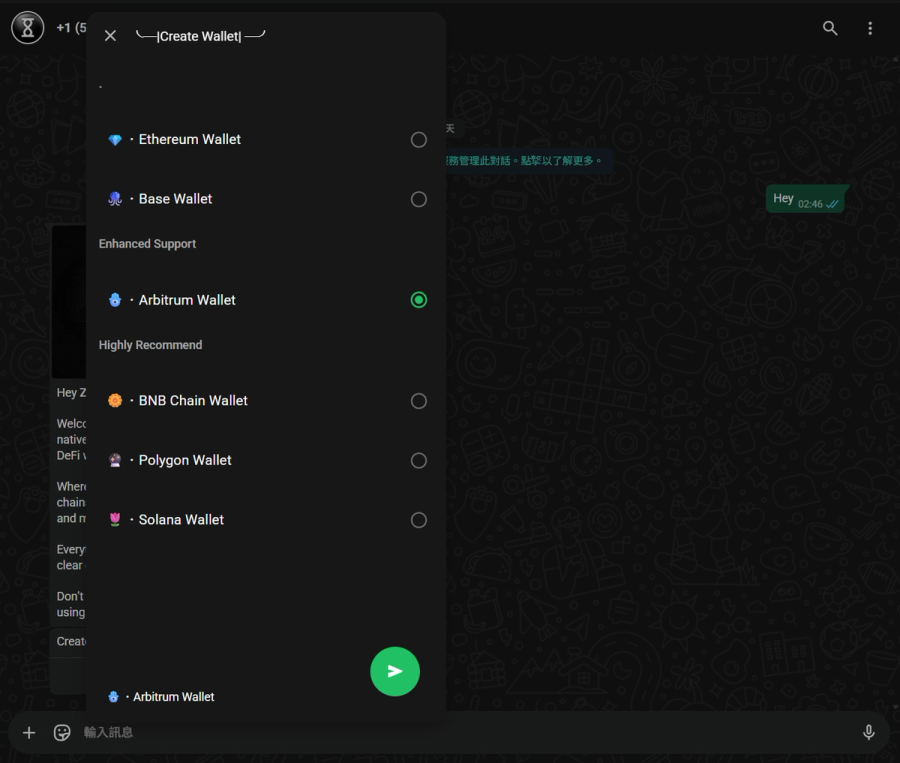Click the Solana Wallet label

tap(181, 520)
